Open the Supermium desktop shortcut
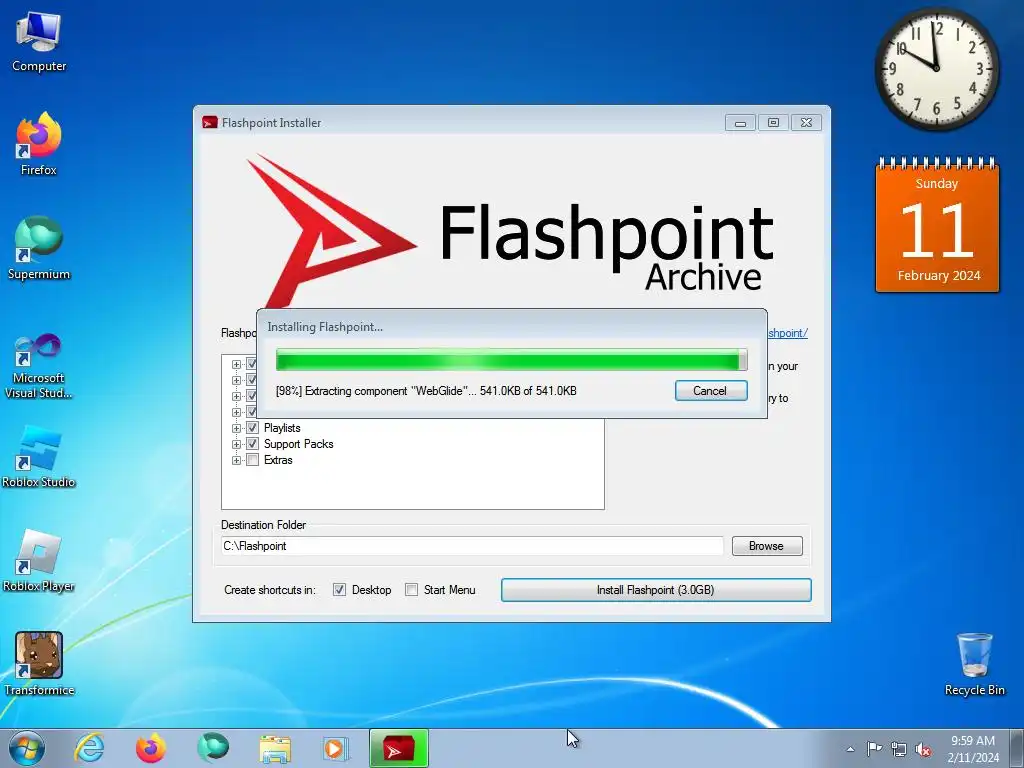The width and height of the screenshot is (1024, 768). click(x=39, y=248)
